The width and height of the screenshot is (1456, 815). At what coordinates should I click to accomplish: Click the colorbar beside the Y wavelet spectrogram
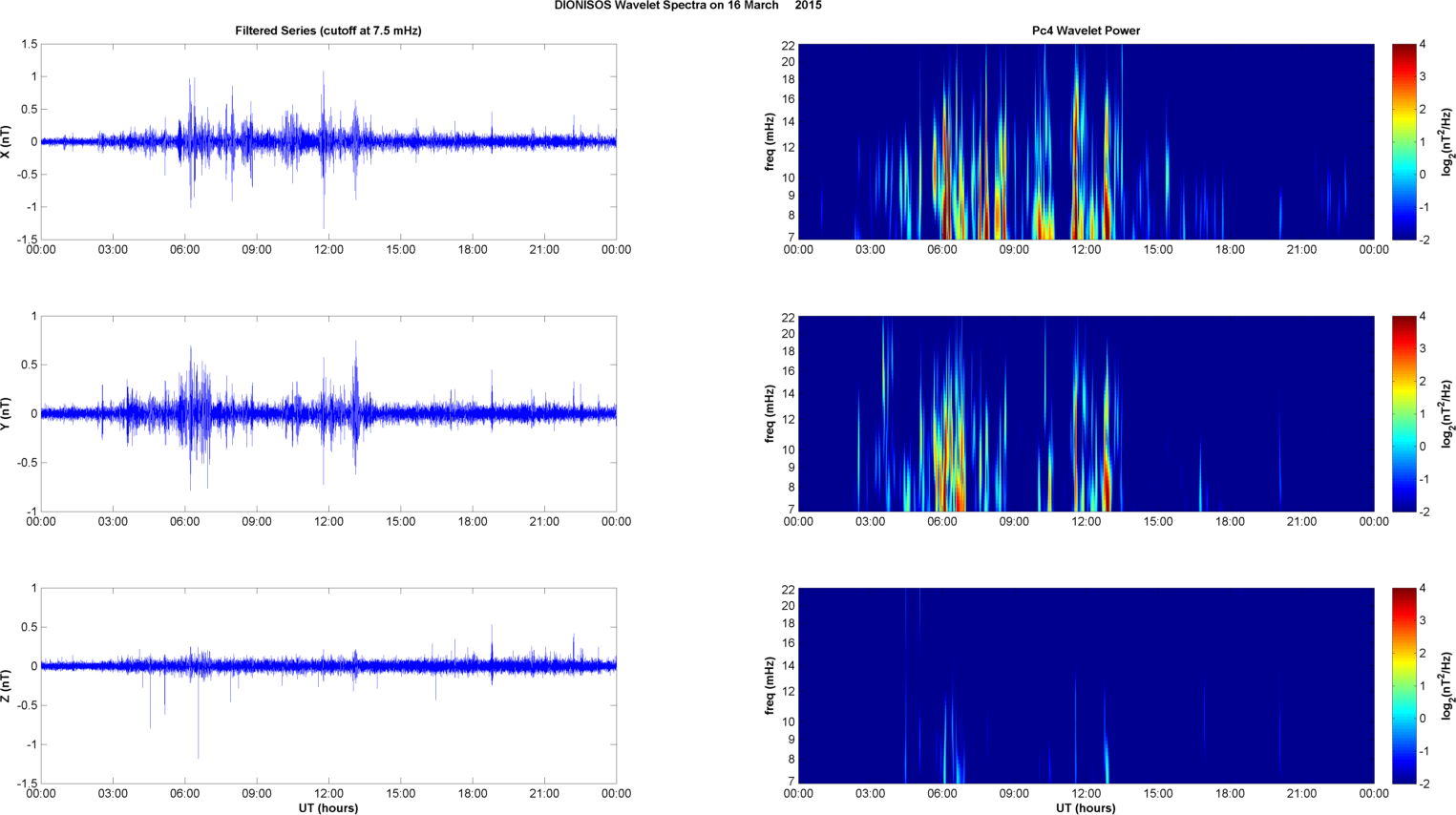tap(1403, 414)
